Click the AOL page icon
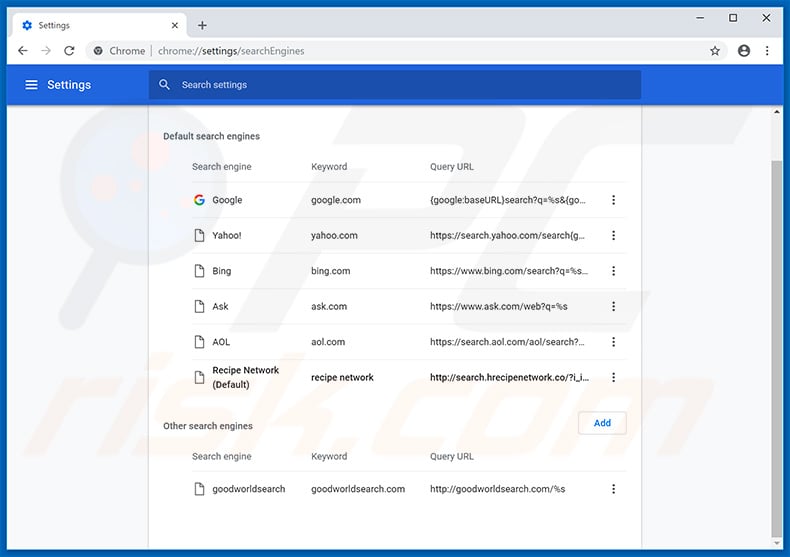 tap(200, 342)
